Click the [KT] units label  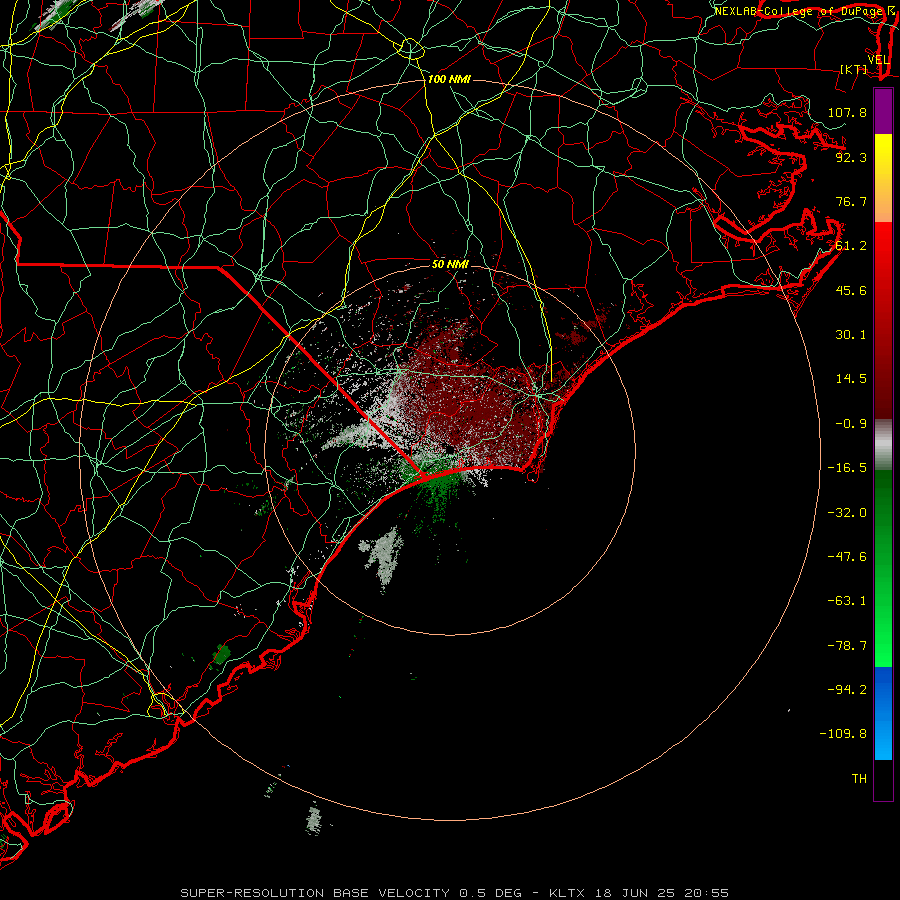coord(854,69)
